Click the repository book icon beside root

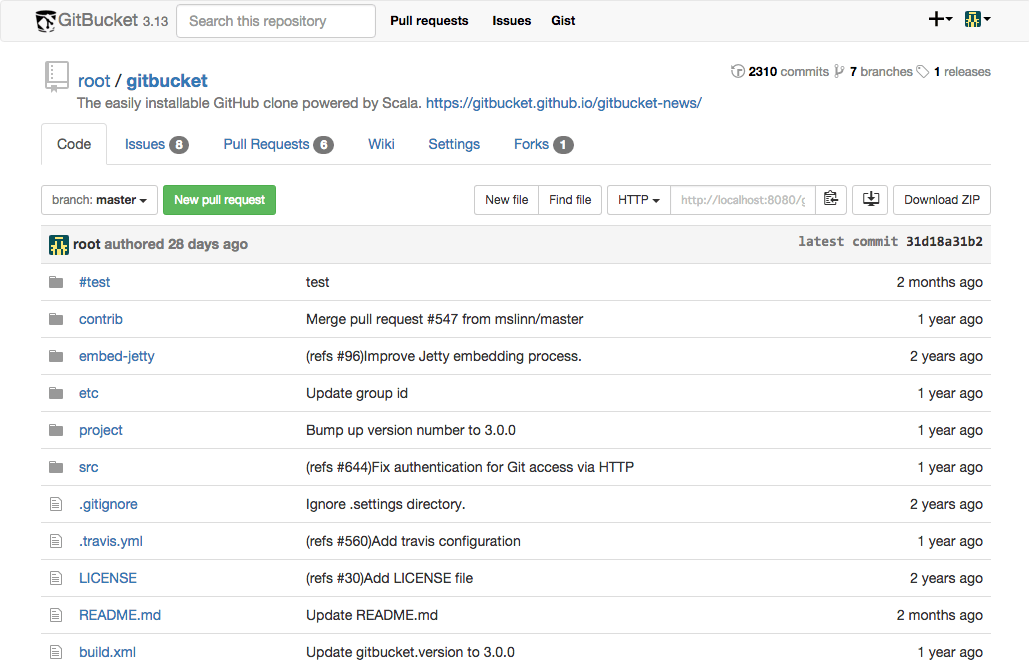click(56, 76)
